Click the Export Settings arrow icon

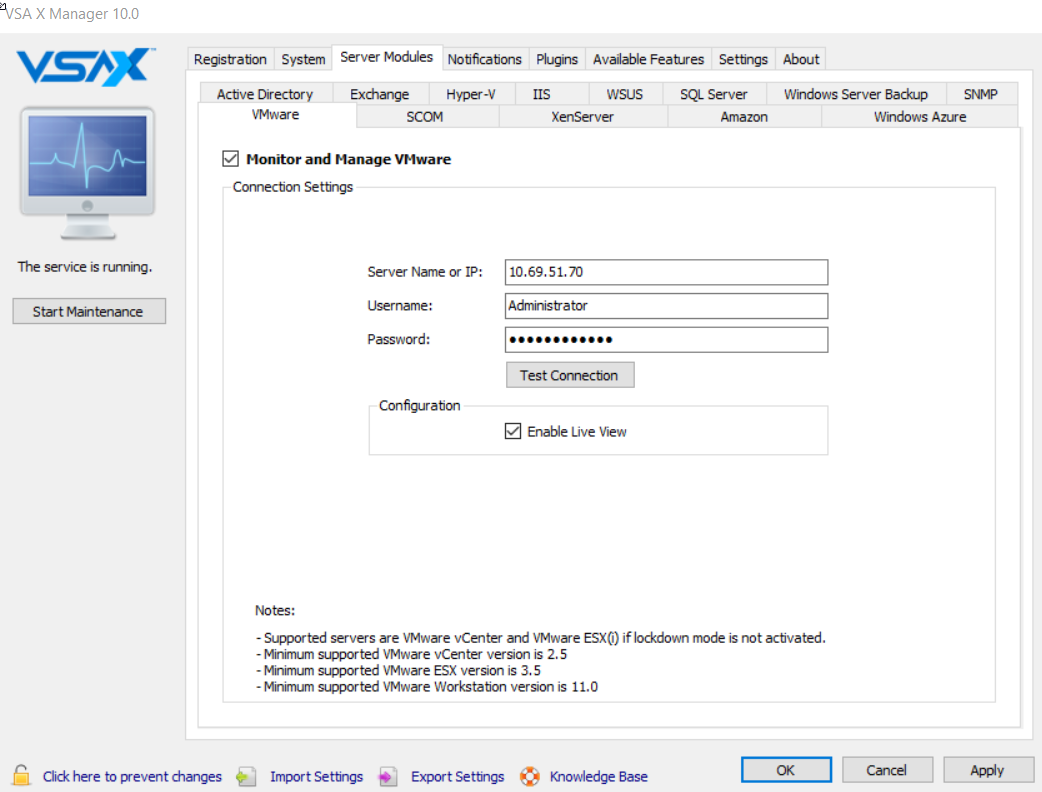pos(387,776)
